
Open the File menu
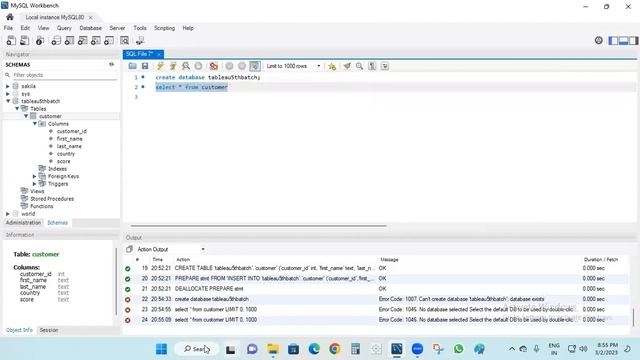click(x=8, y=28)
